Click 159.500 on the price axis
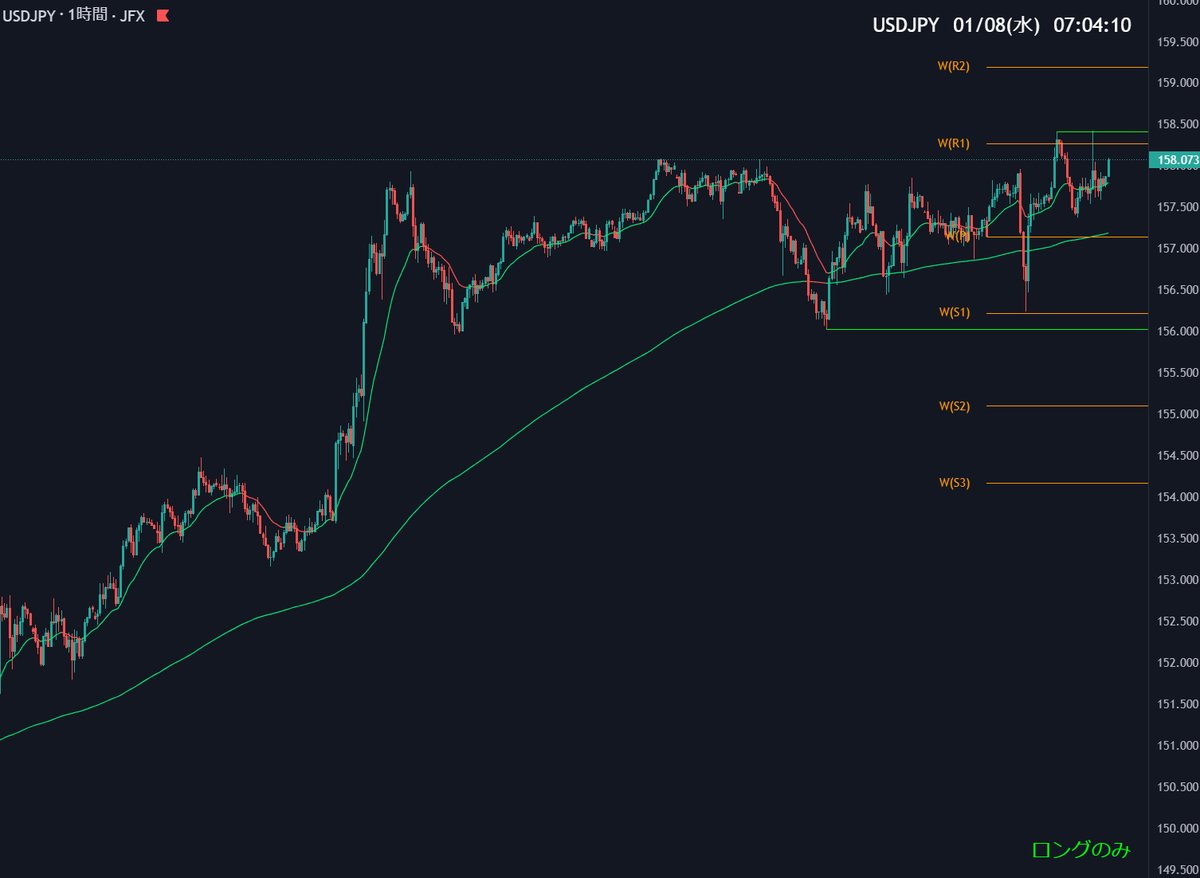This screenshot has width=1200, height=878. click(x=1177, y=42)
